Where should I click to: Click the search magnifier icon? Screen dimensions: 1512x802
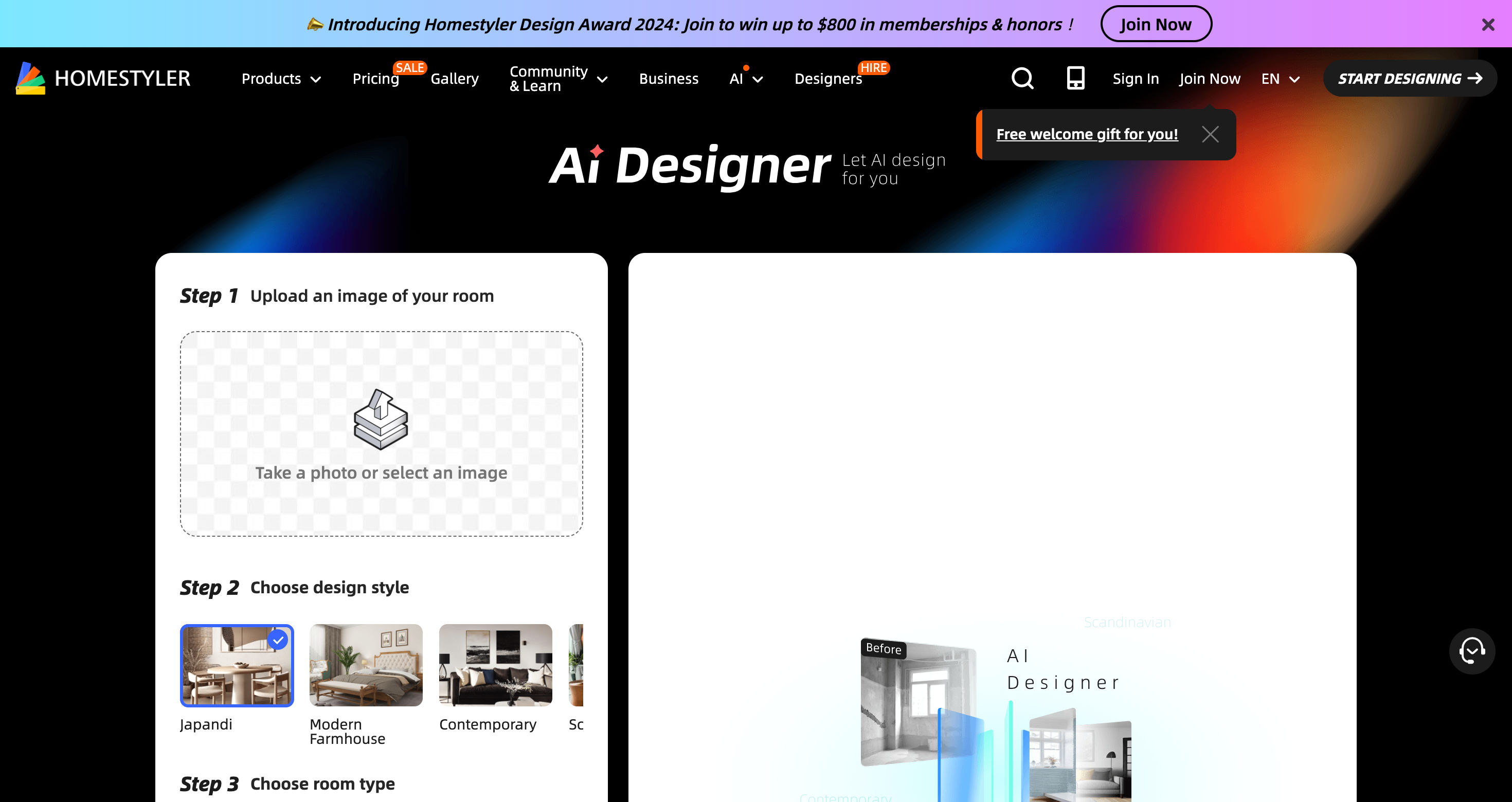coord(1022,78)
